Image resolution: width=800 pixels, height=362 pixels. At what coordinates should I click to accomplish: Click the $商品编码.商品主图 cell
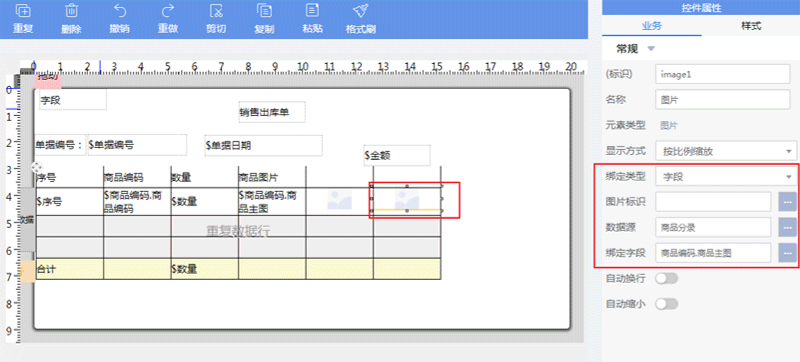pos(272,201)
